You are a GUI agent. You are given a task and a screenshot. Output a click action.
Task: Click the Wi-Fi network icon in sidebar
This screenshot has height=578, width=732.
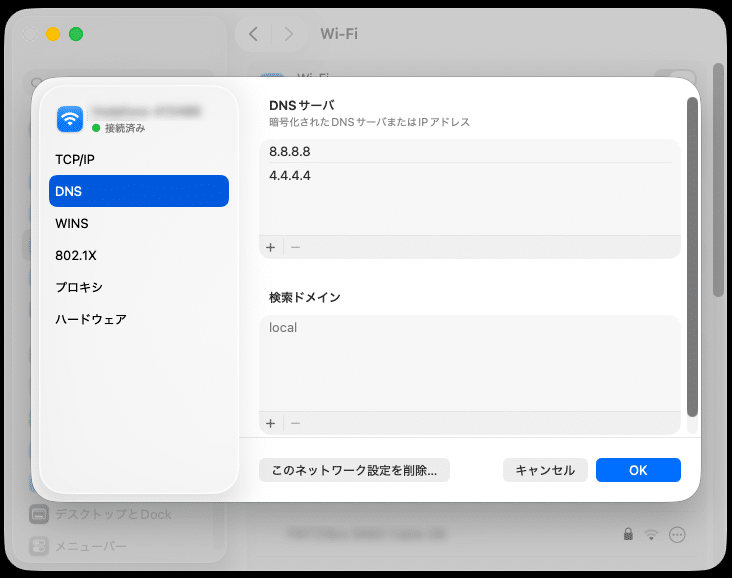pyautogui.click(x=70, y=119)
